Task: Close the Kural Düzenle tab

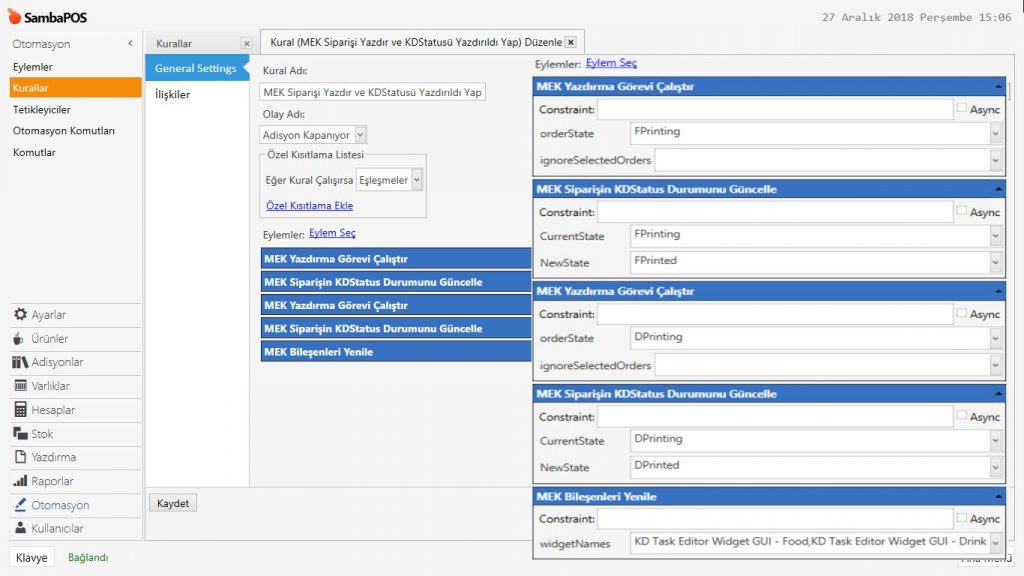Action: point(570,42)
